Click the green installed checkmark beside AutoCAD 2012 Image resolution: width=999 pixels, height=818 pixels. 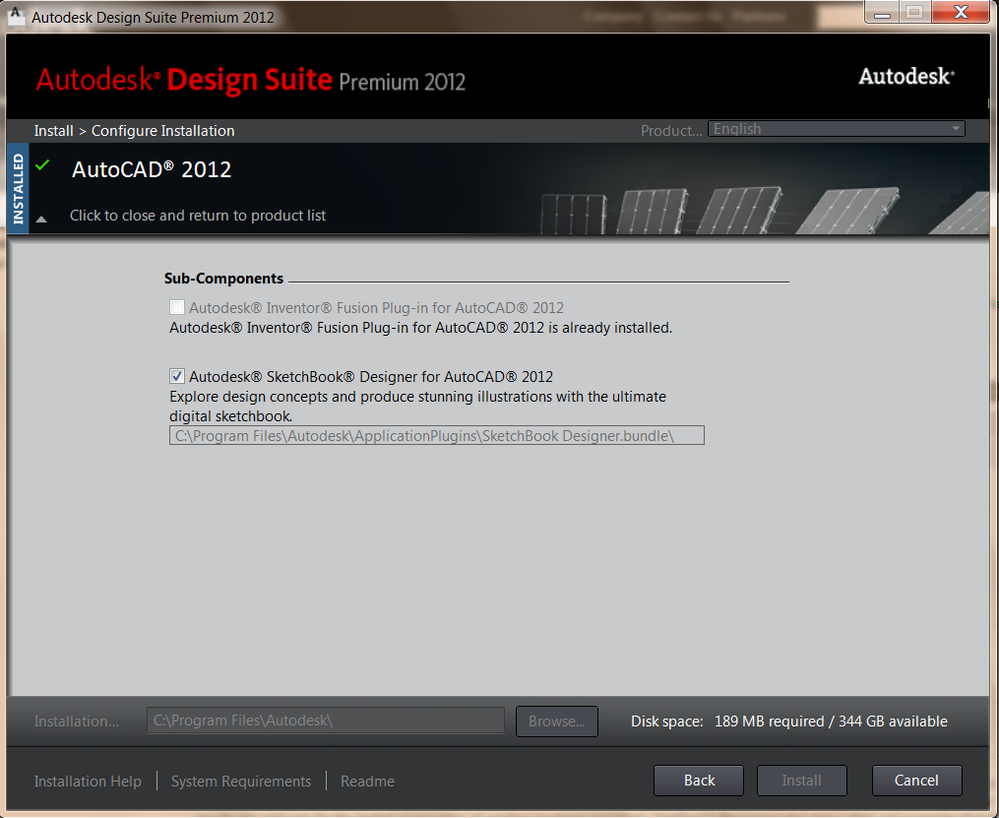[43, 166]
